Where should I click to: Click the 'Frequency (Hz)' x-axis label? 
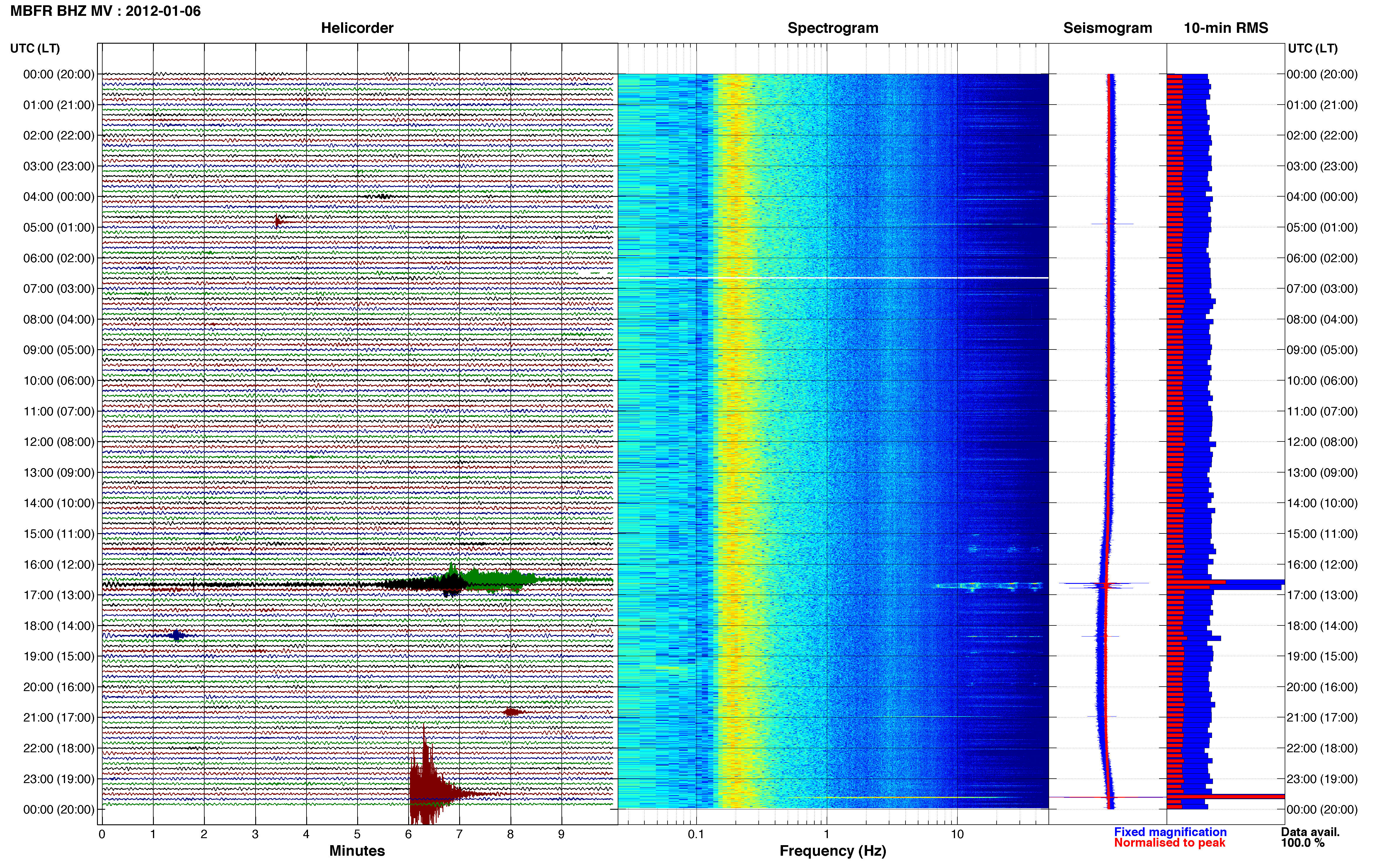tap(833, 851)
